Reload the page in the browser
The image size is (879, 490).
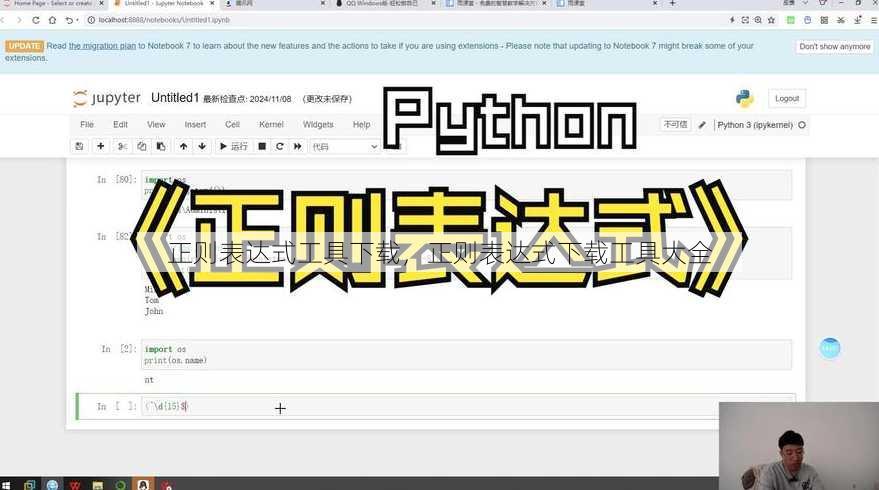pyautogui.click(x=36, y=20)
